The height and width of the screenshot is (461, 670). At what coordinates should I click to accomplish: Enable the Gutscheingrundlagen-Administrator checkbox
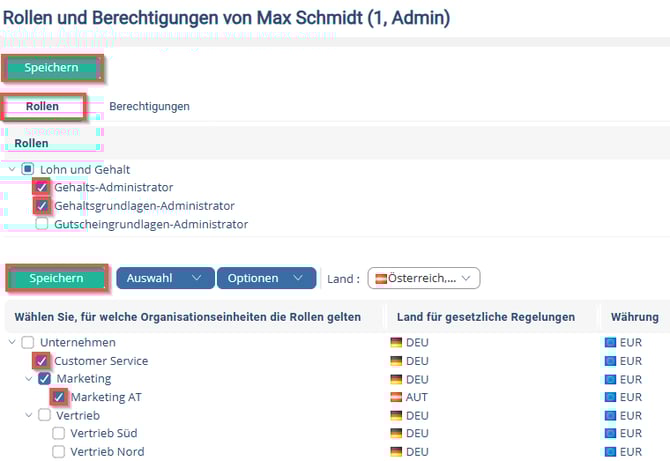(x=42, y=224)
